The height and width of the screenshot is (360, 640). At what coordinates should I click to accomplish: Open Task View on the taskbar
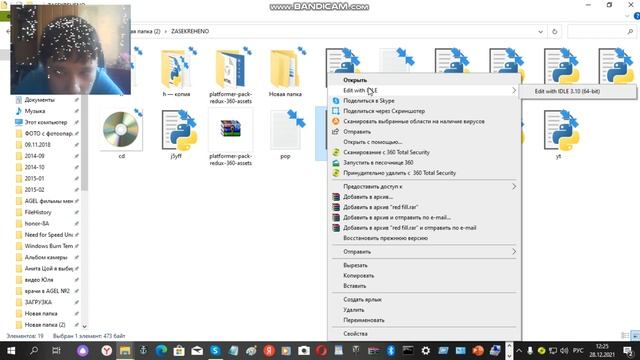(x=56, y=351)
